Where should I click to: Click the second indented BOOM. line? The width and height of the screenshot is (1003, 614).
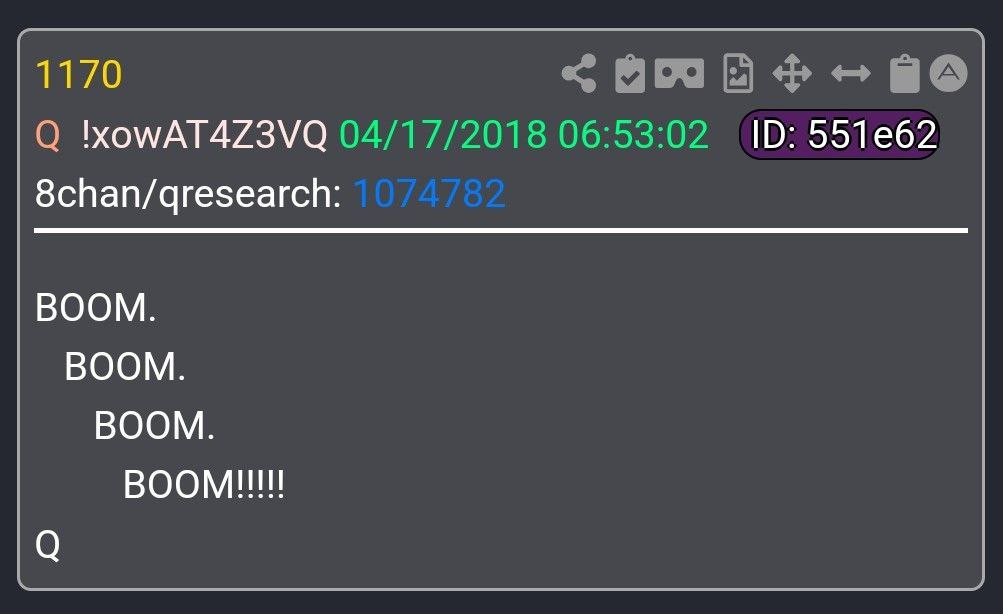125,366
